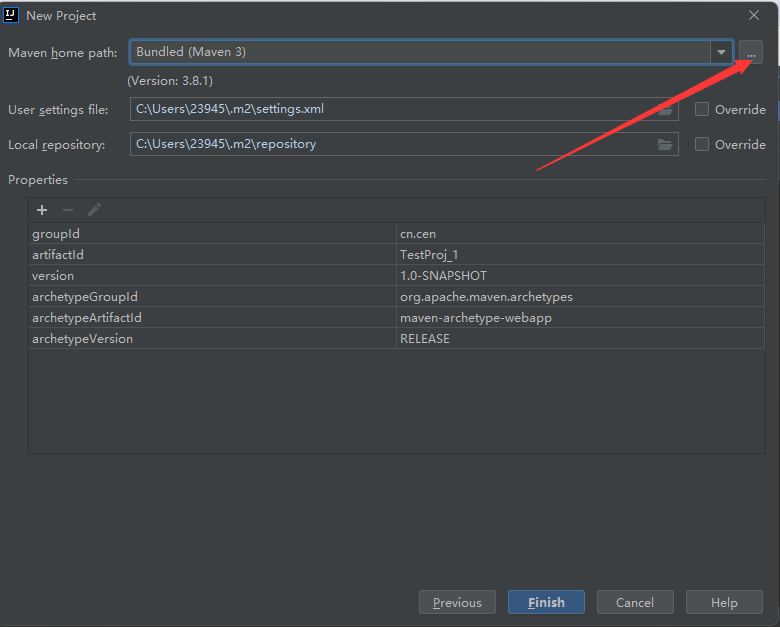
Task: Click the cn.cen value cell
Action: (x=580, y=233)
